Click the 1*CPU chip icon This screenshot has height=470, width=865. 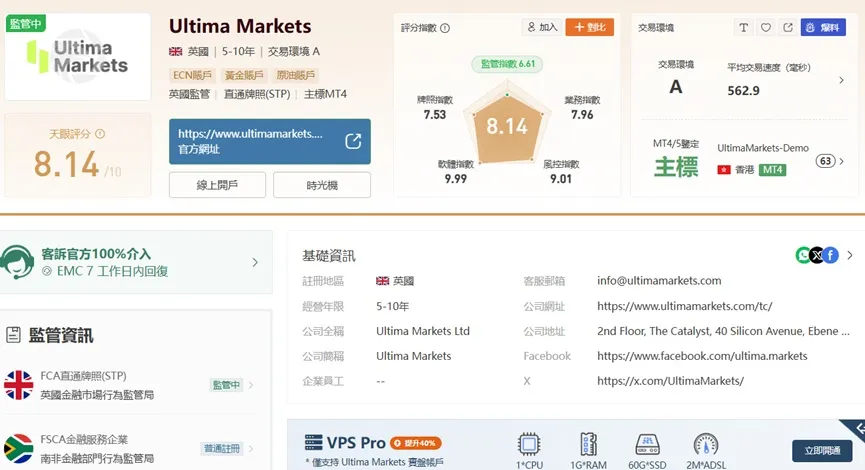pos(529,444)
